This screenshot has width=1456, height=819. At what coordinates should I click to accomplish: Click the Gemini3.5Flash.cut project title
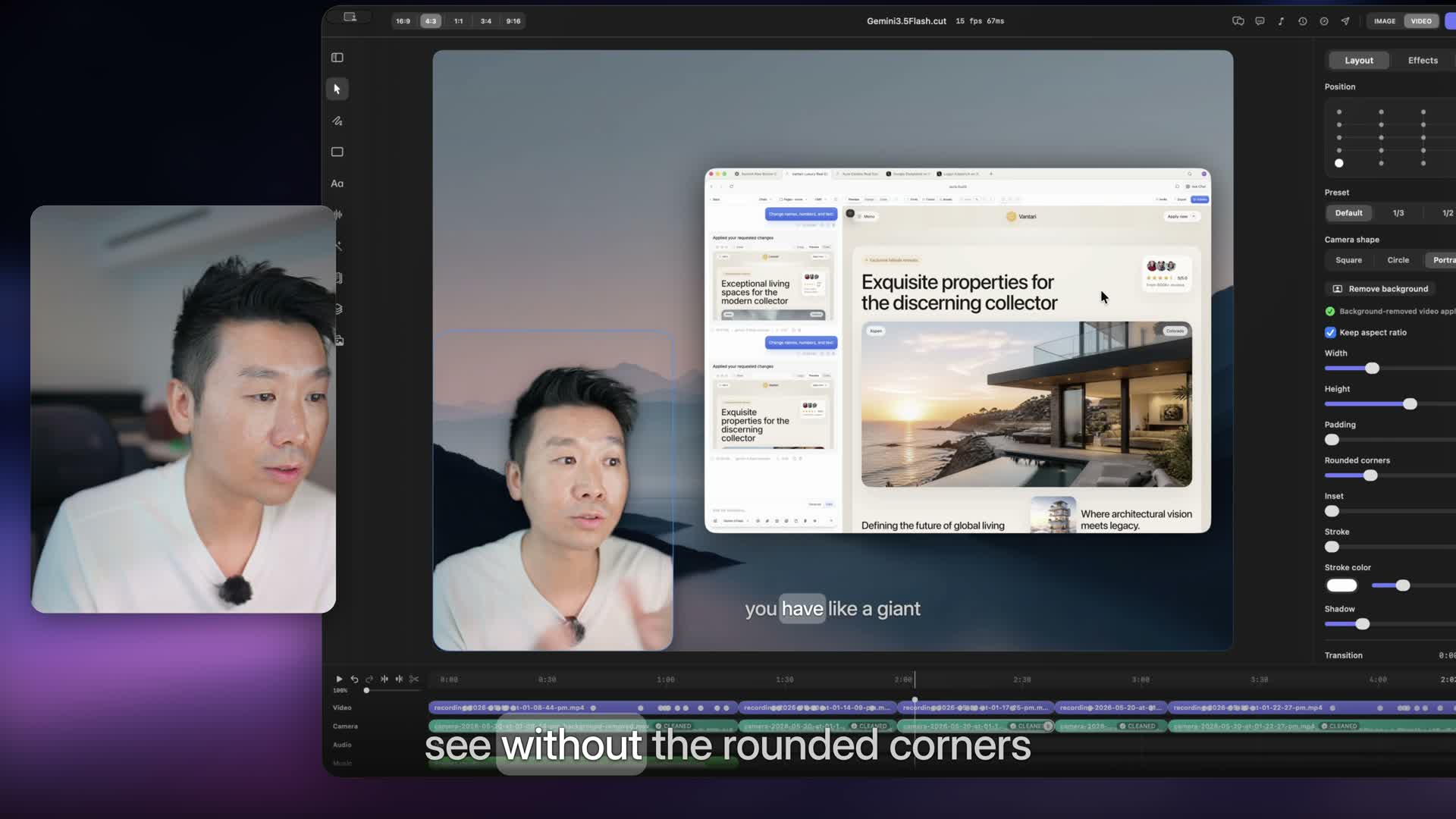point(906,21)
